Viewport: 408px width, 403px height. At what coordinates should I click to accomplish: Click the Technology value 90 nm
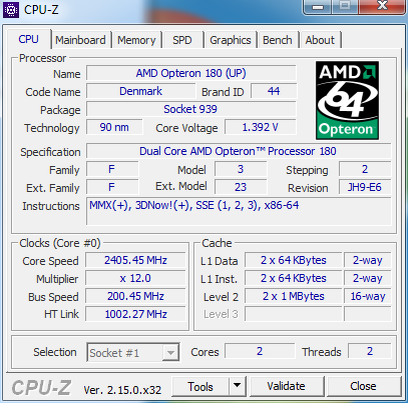point(114,127)
